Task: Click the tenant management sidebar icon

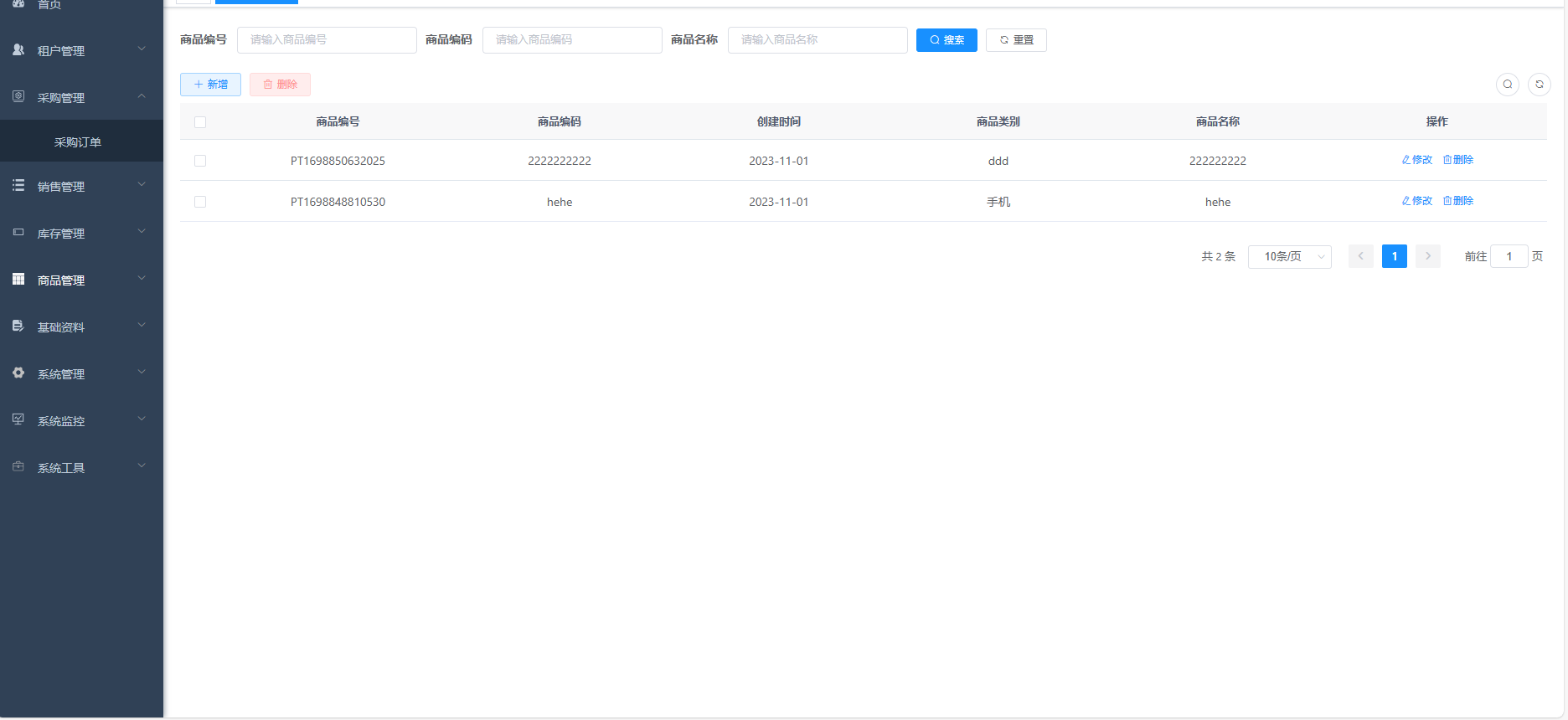Action: click(x=18, y=50)
